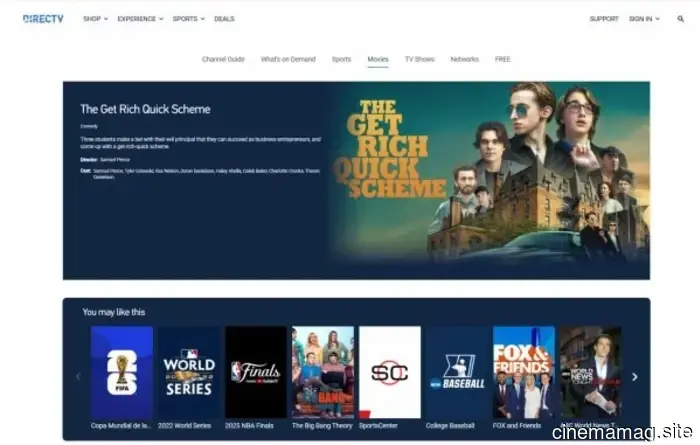Open the Copa Mundial FIFA thumbnail
The width and height of the screenshot is (700, 445).
pos(121,372)
